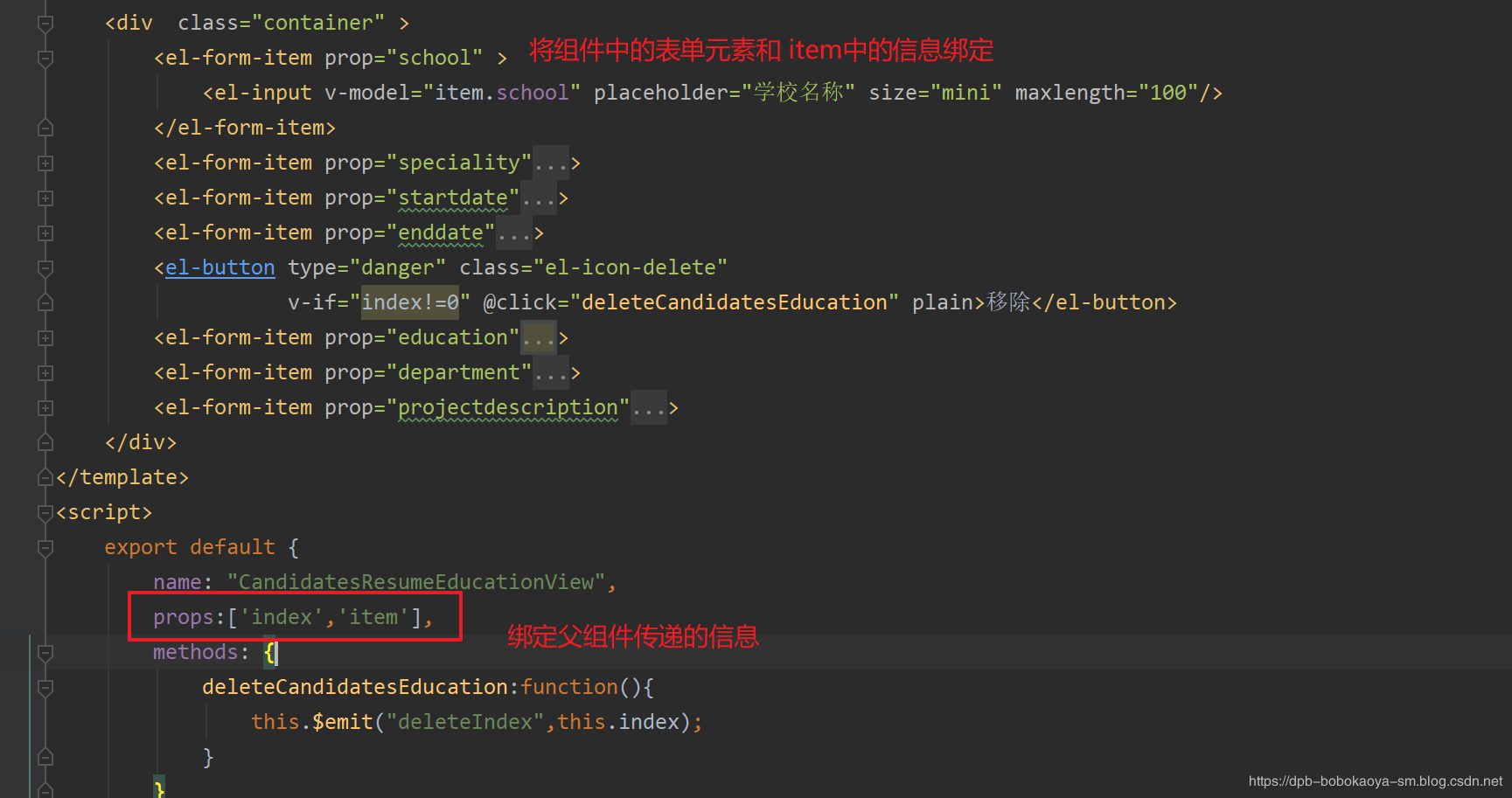Click the props index item line

[293, 617]
